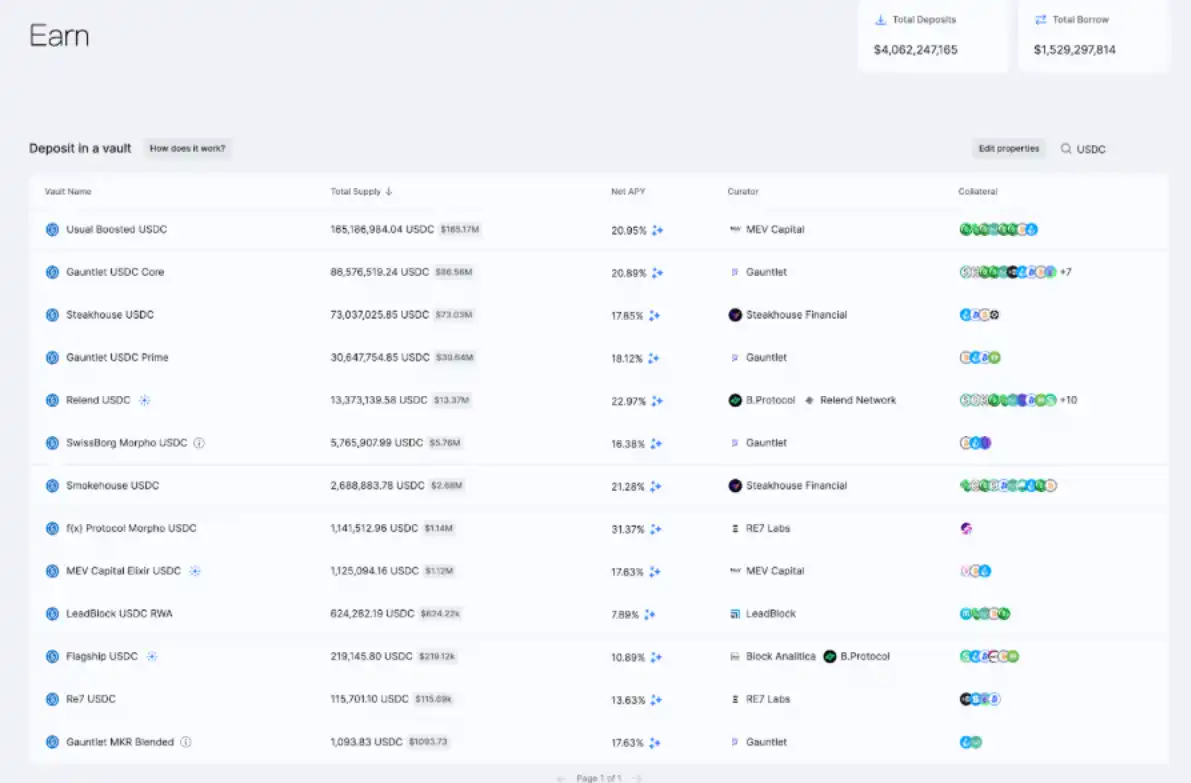Click the Total Deposits card

(932, 35)
